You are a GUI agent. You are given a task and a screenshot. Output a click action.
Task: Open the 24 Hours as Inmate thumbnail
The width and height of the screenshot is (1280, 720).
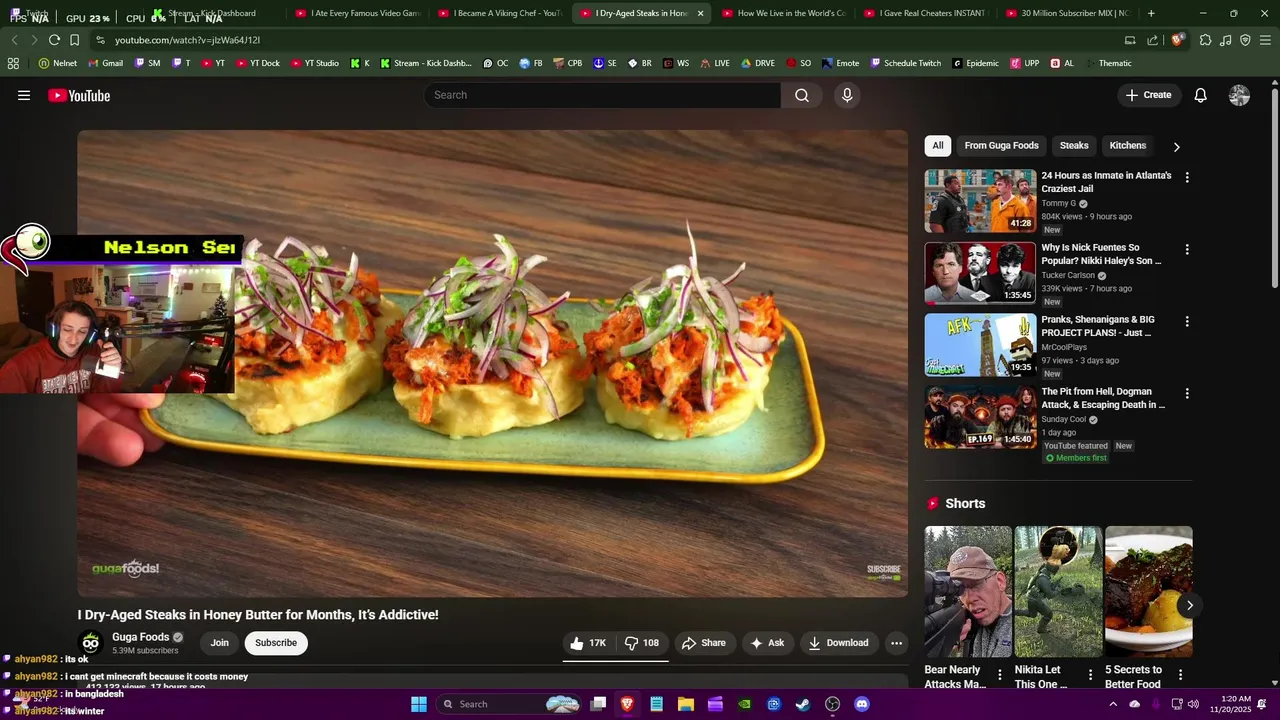(980, 201)
